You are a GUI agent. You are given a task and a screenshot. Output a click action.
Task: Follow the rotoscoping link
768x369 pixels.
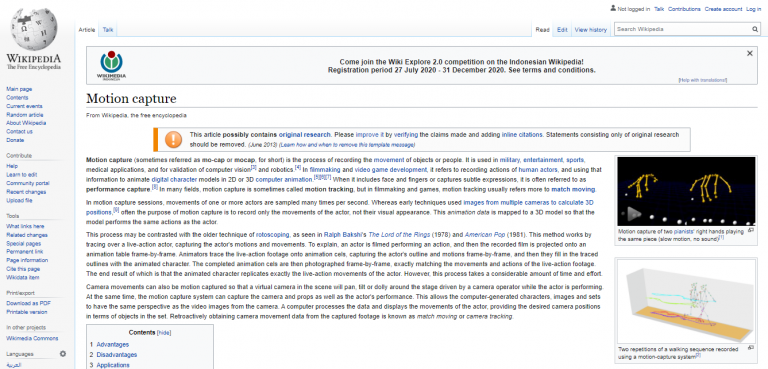pos(272,235)
